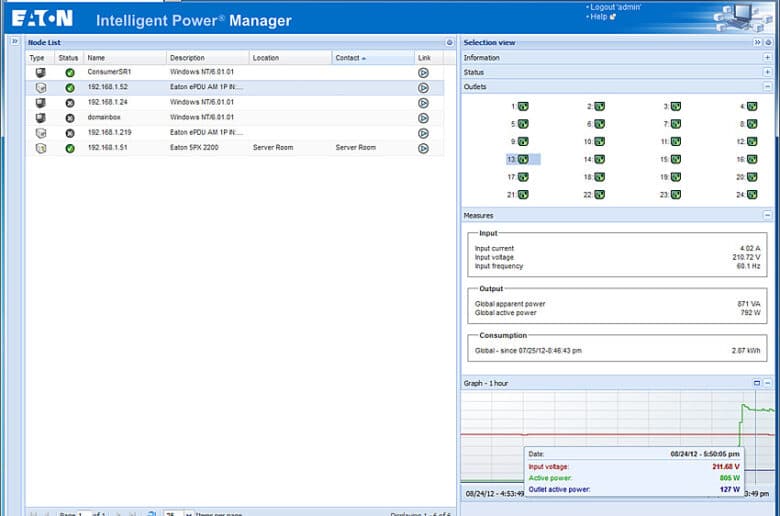Select outlet 24 icon
Viewport: 780px width, 516px height.
pos(752,195)
